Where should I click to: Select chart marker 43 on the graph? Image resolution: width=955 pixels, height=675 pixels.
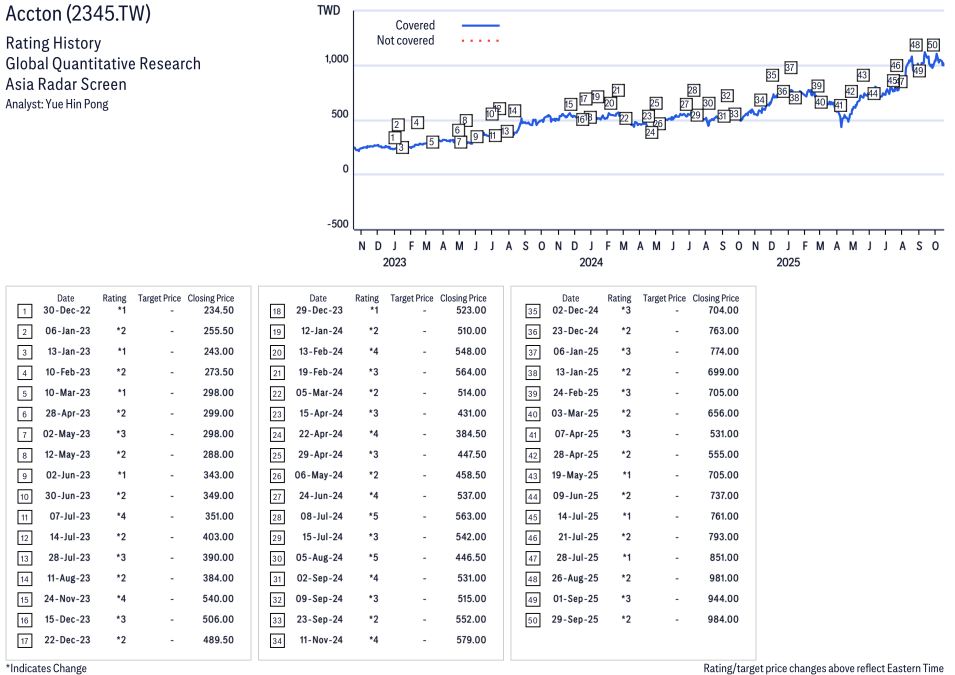point(863,75)
